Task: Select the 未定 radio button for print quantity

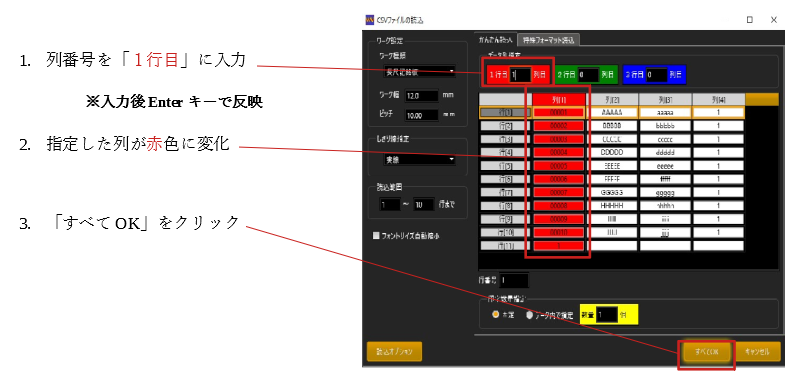Action: click(x=495, y=315)
